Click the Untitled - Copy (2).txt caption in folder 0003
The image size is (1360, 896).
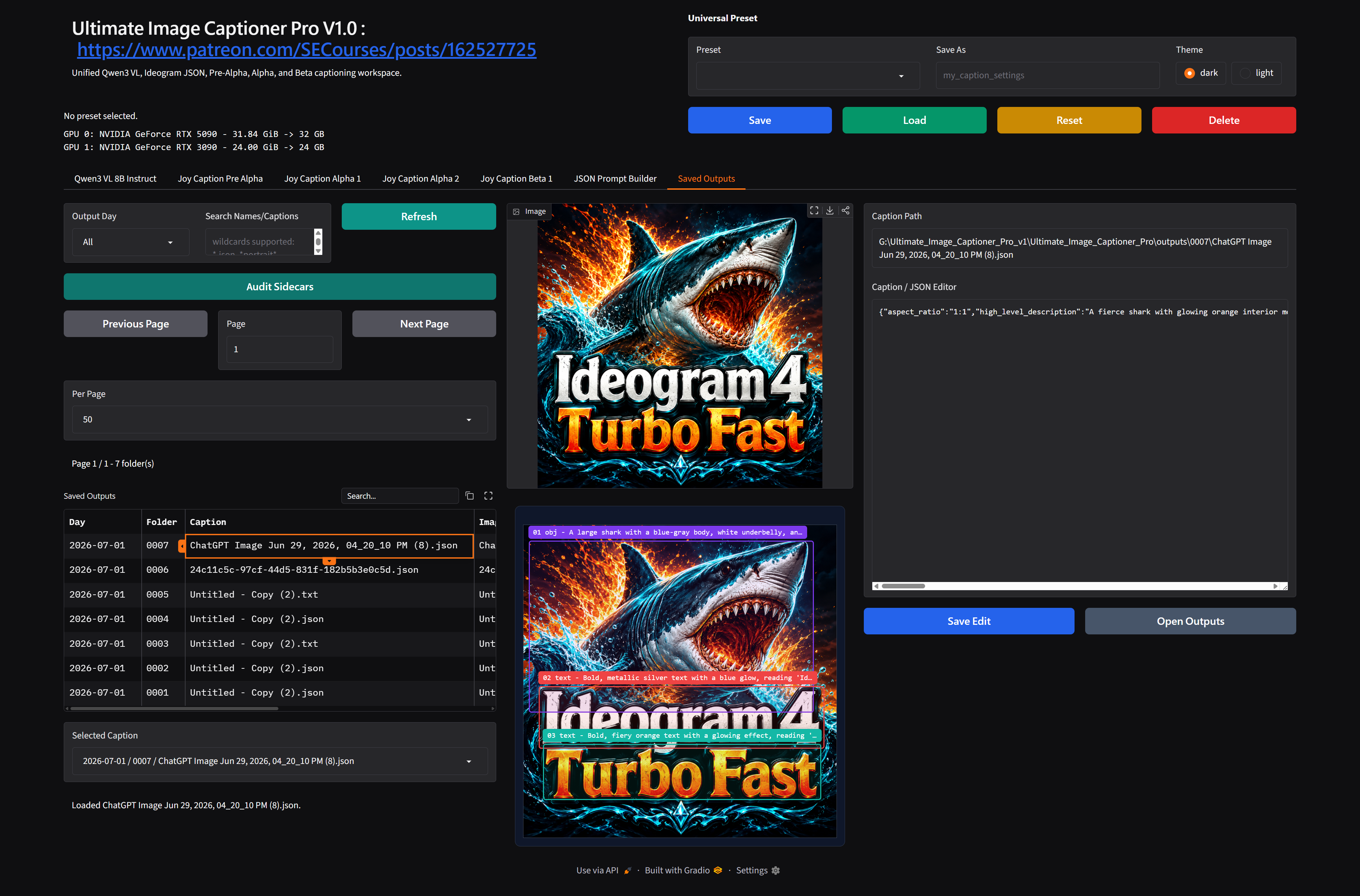329,644
